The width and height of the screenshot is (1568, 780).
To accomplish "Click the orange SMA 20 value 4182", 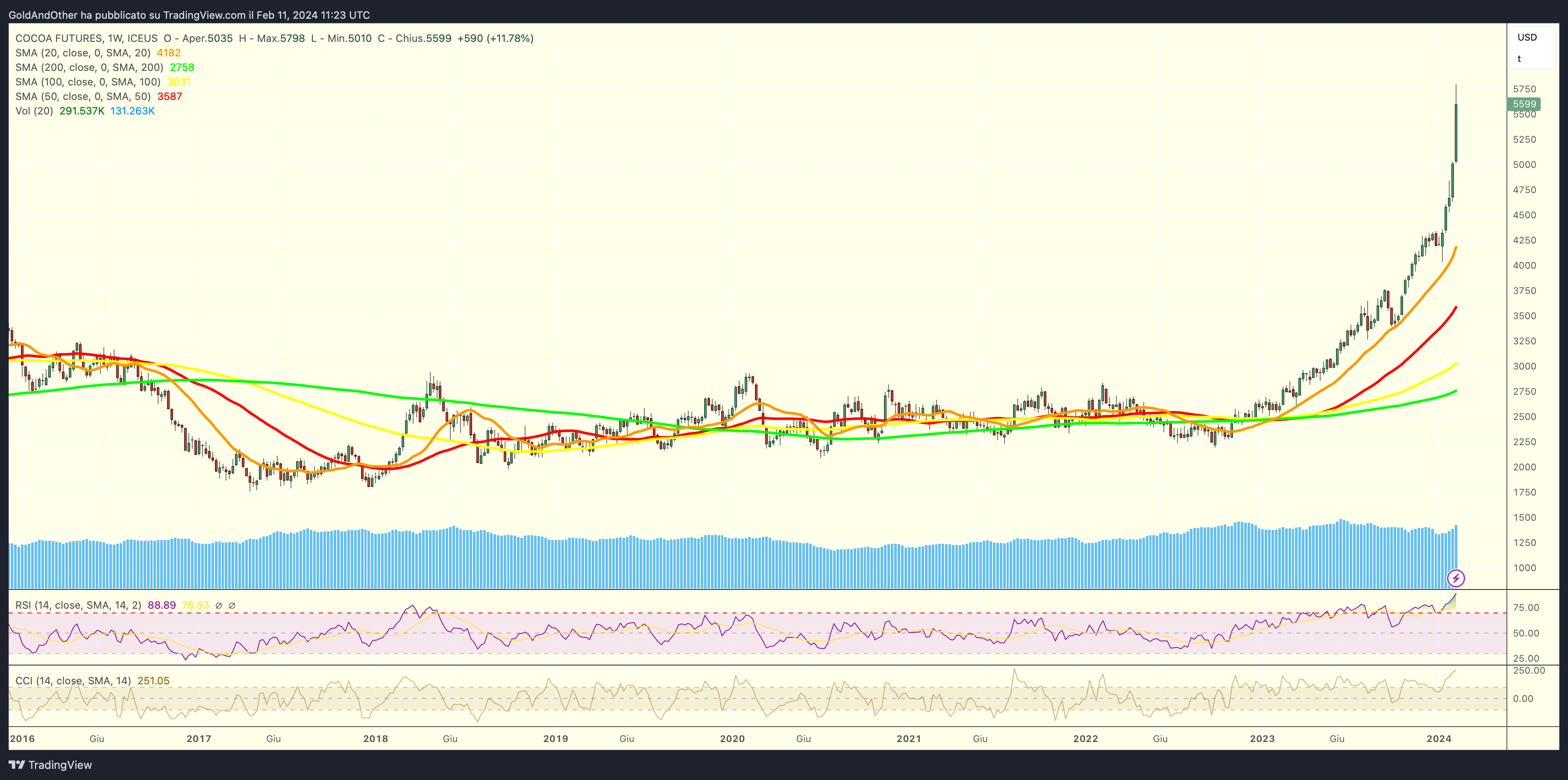I will coord(169,53).
